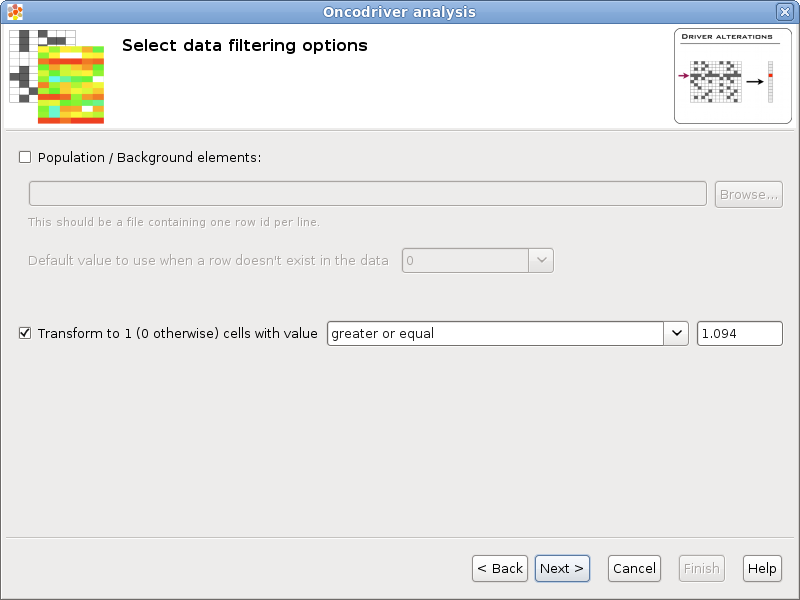Click the heatmap matrix logo image
This screenshot has height=600, width=800.
[57, 77]
